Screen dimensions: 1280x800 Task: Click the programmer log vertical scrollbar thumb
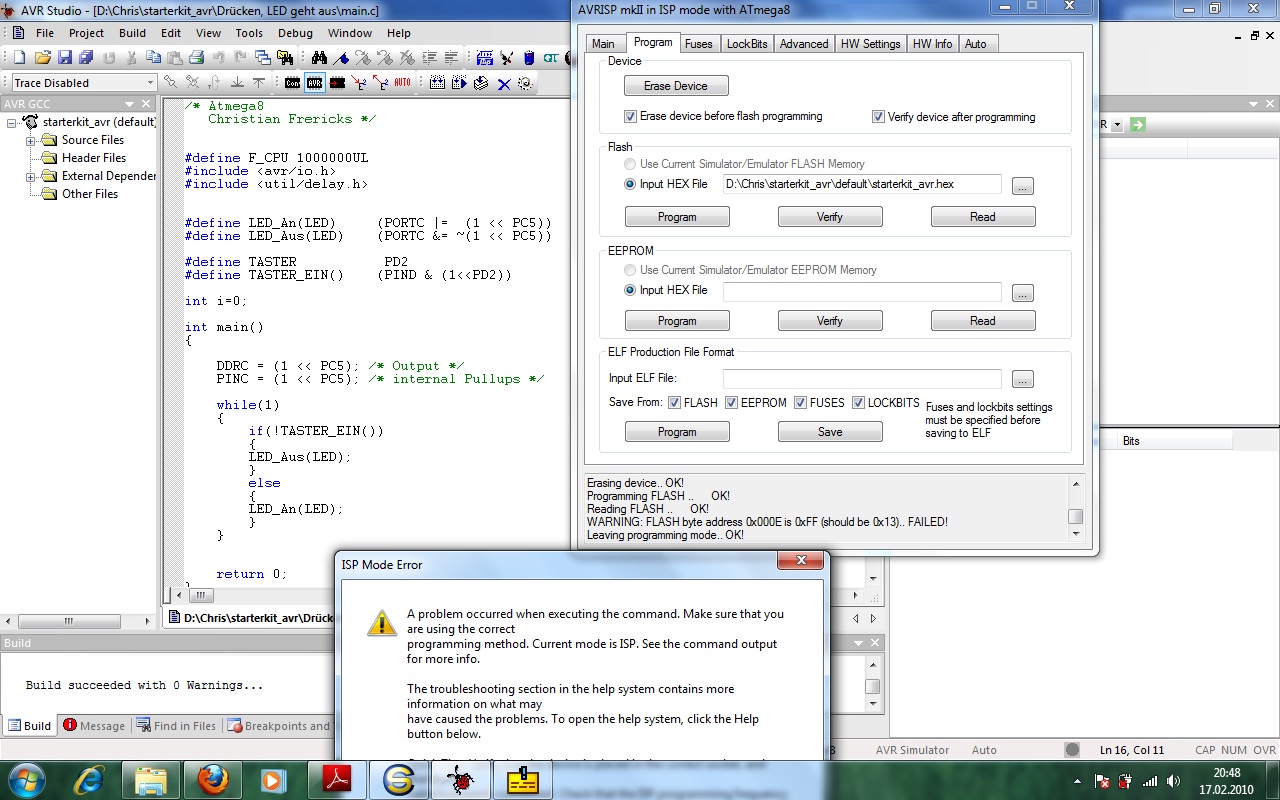tap(1076, 517)
